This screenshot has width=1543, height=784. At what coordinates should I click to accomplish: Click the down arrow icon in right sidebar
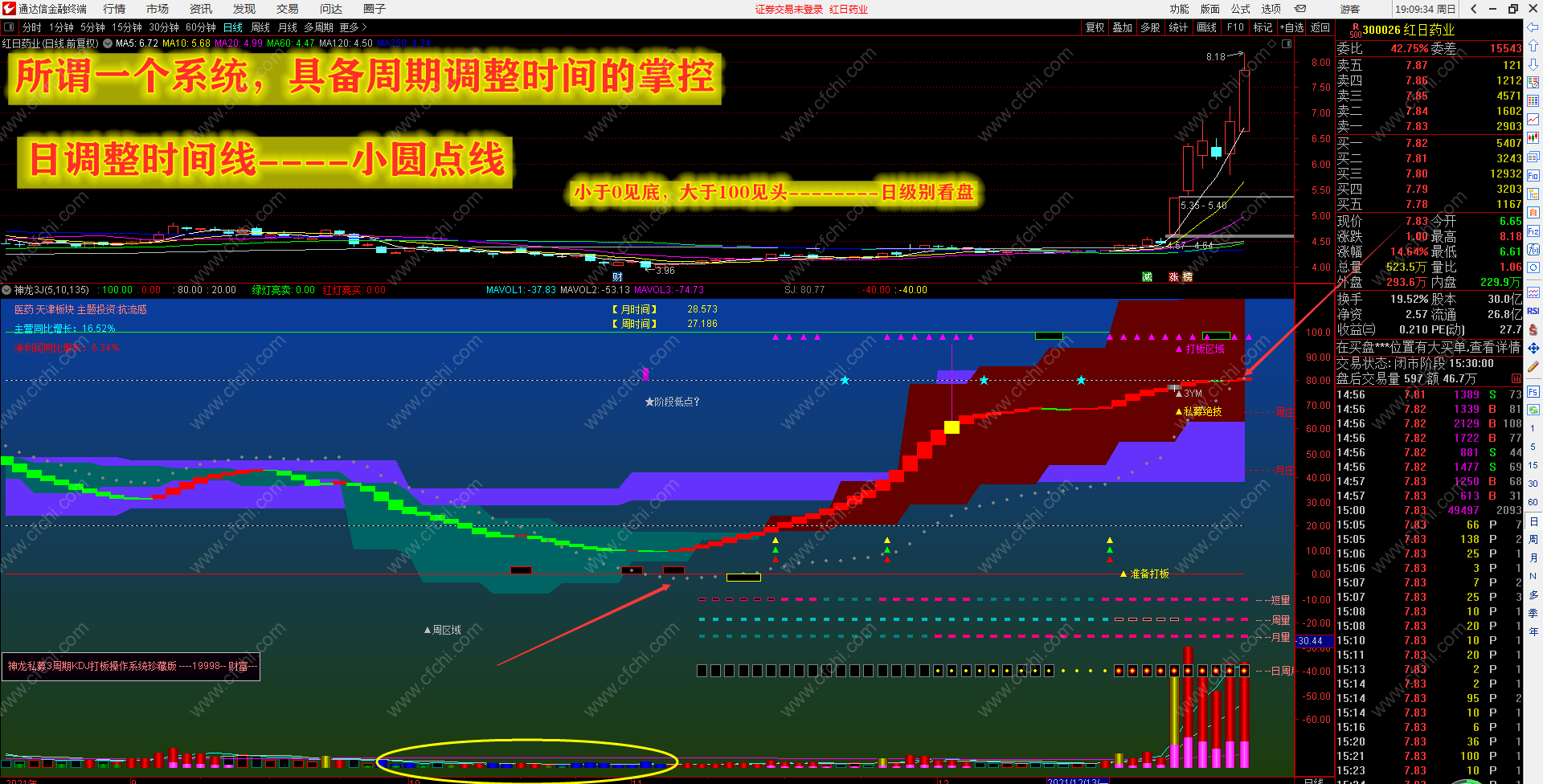[1533, 64]
